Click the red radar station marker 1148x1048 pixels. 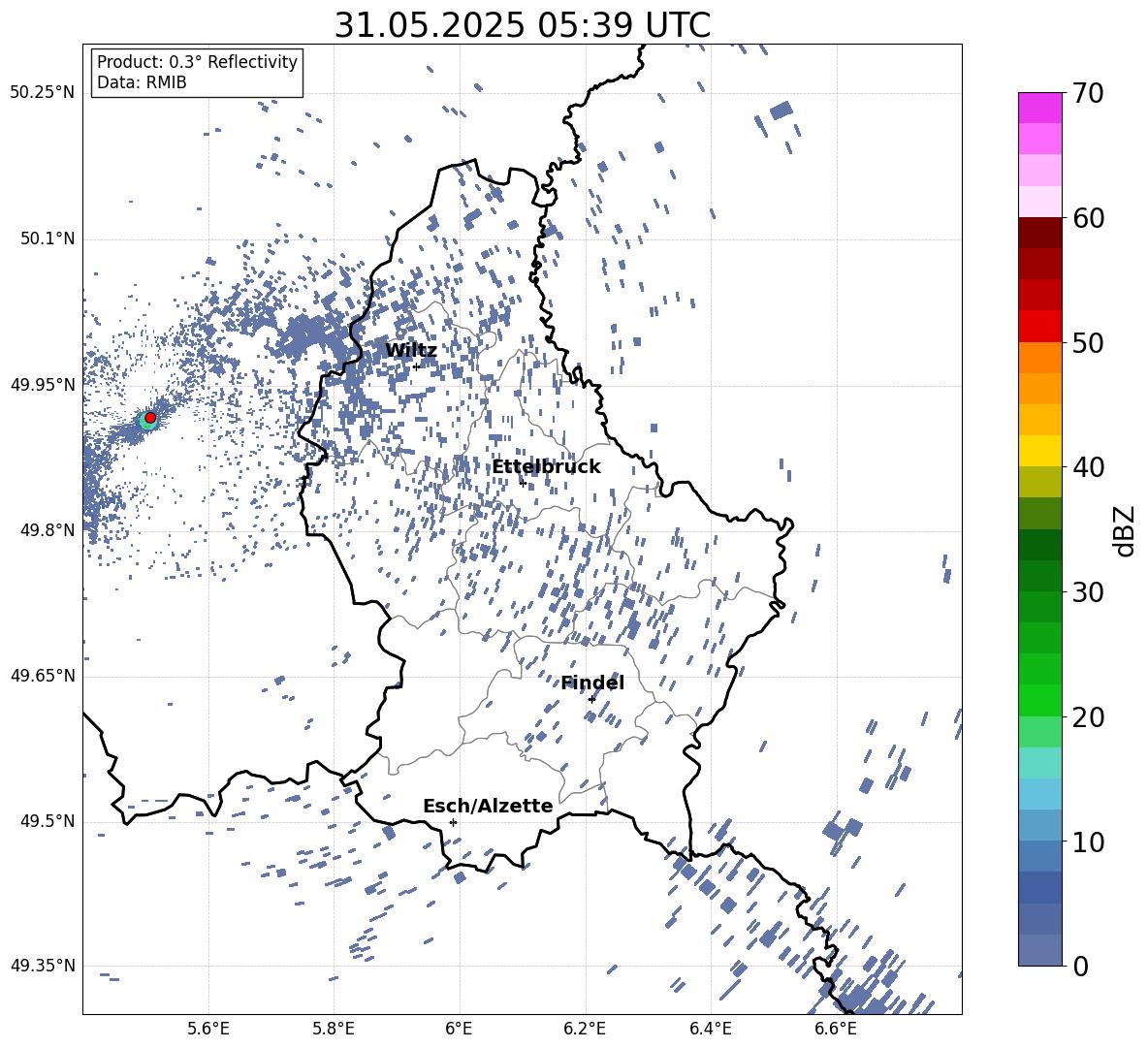click(150, 418)
